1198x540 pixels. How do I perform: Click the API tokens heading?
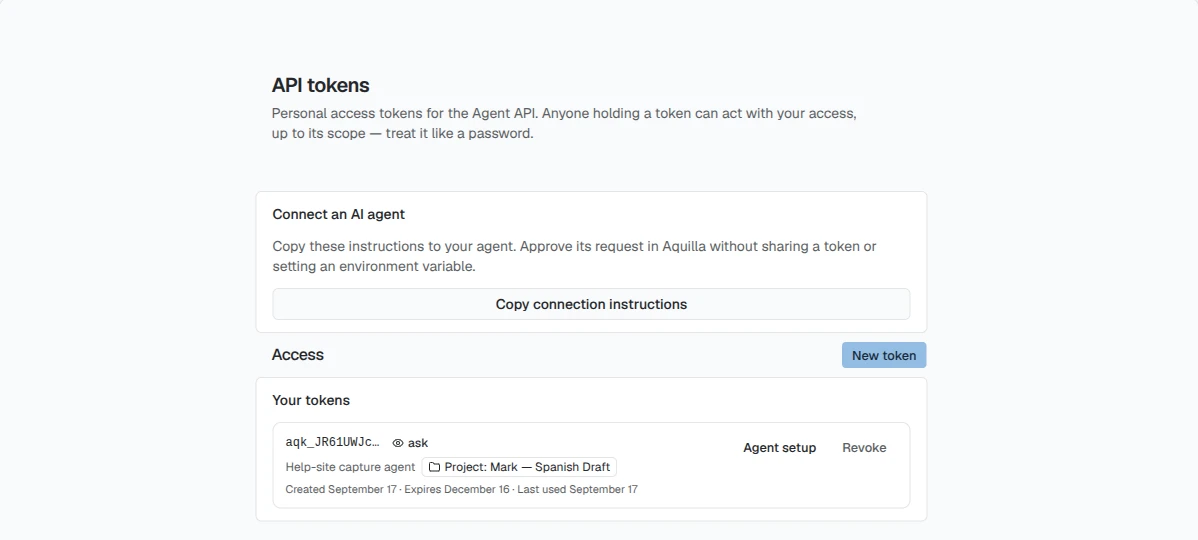tap(320, 86)
